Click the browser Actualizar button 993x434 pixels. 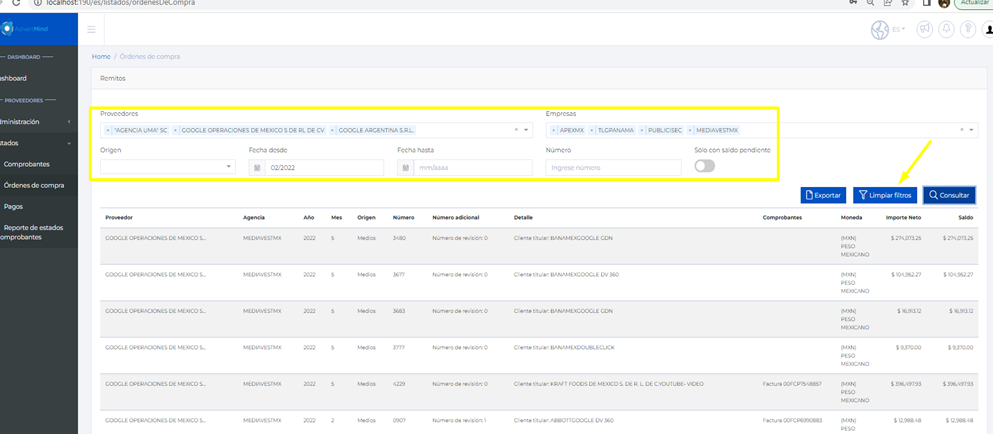(x=975, y=3)
